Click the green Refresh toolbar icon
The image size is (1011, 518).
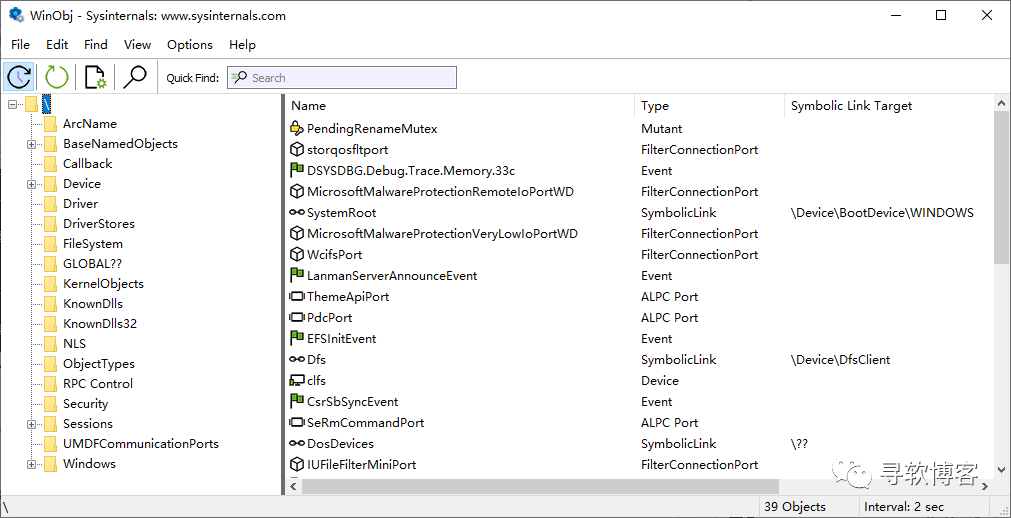tap(57, 77)
